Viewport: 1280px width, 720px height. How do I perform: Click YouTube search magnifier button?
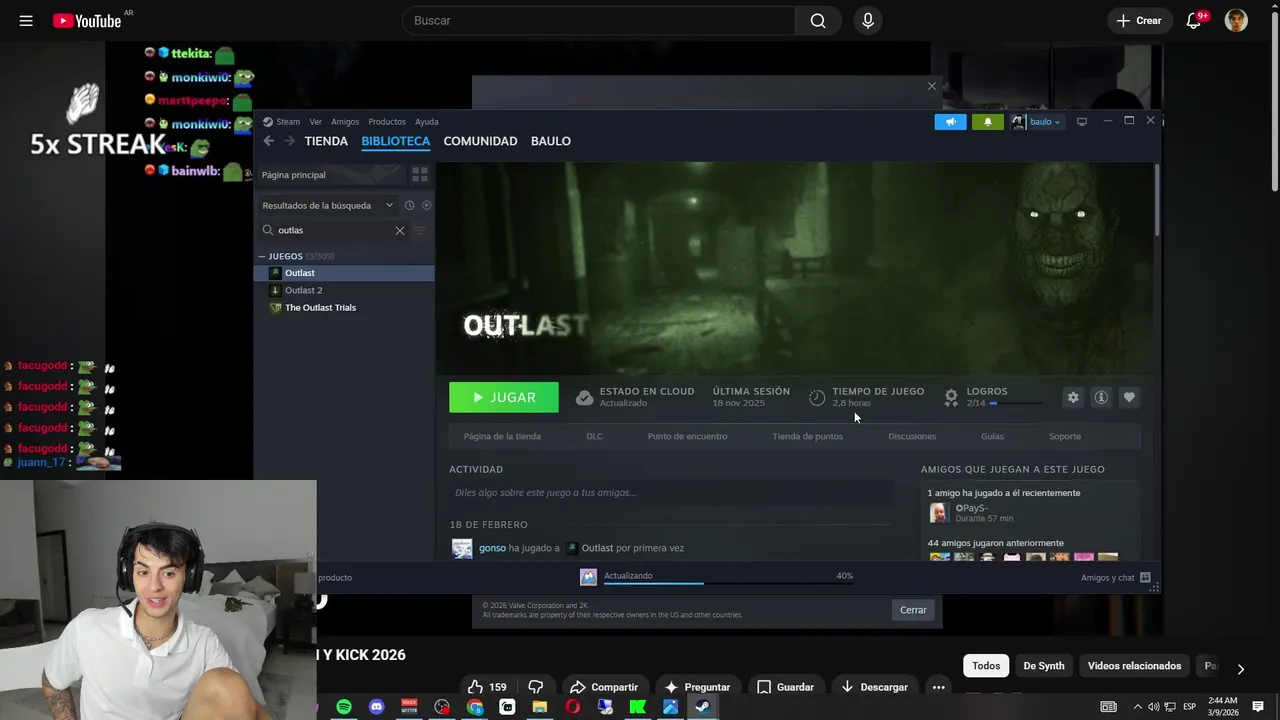click(x=818, y=20)
